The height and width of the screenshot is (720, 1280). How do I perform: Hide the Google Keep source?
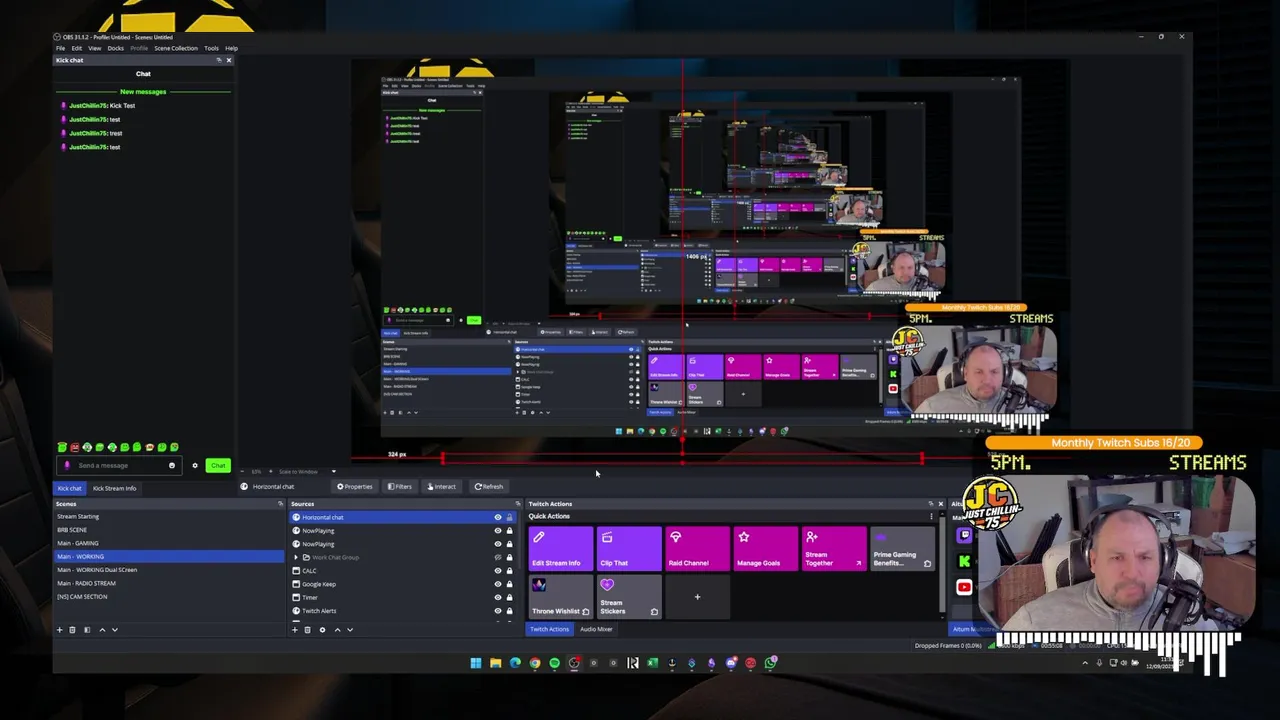pos(497,584)
